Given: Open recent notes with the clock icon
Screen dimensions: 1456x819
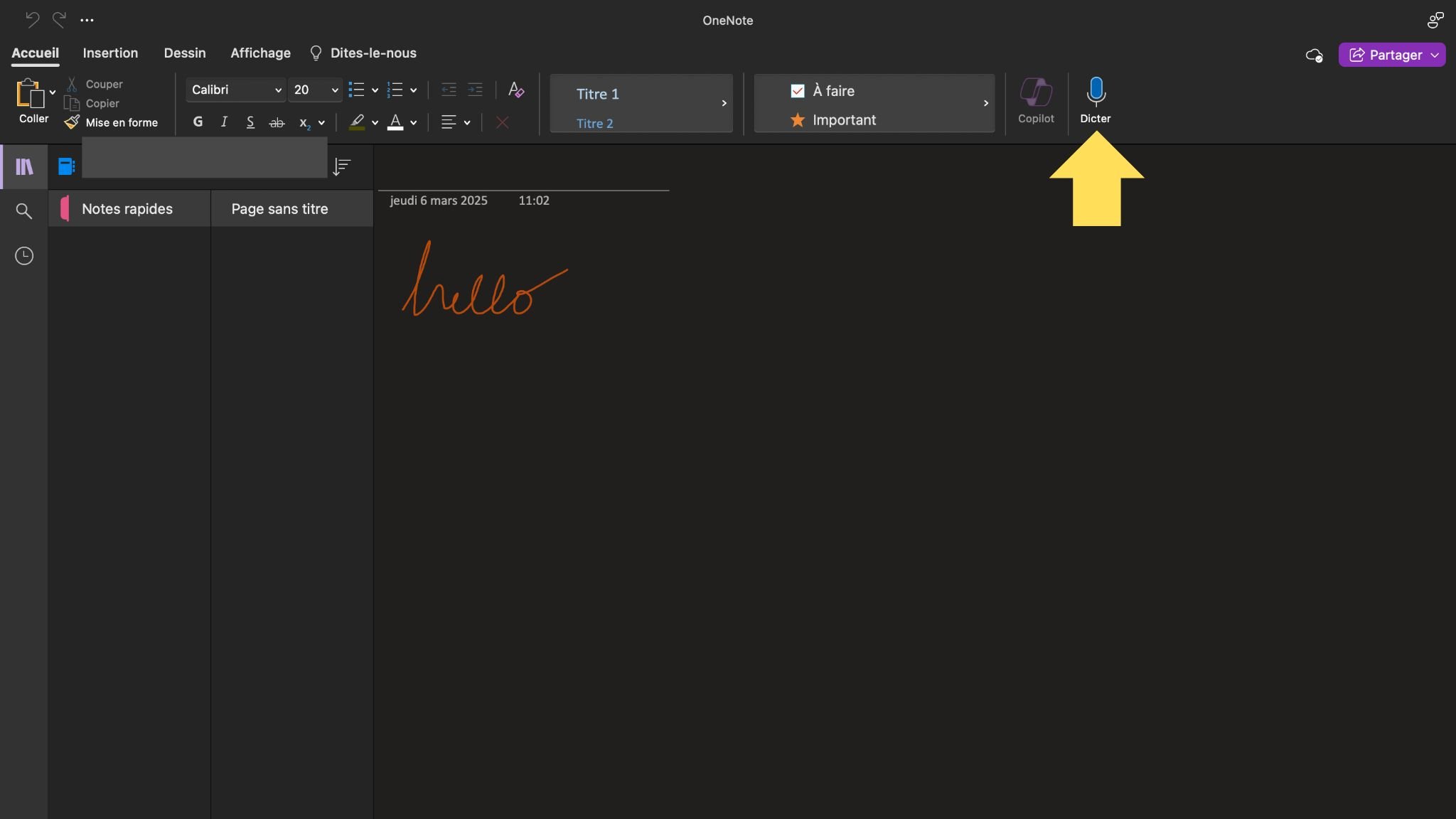Looking at the screenshot, I should (x=23, y=256).
